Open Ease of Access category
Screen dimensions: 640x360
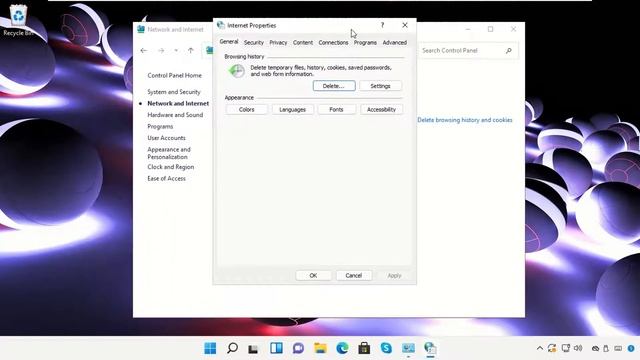click(166, 178)
